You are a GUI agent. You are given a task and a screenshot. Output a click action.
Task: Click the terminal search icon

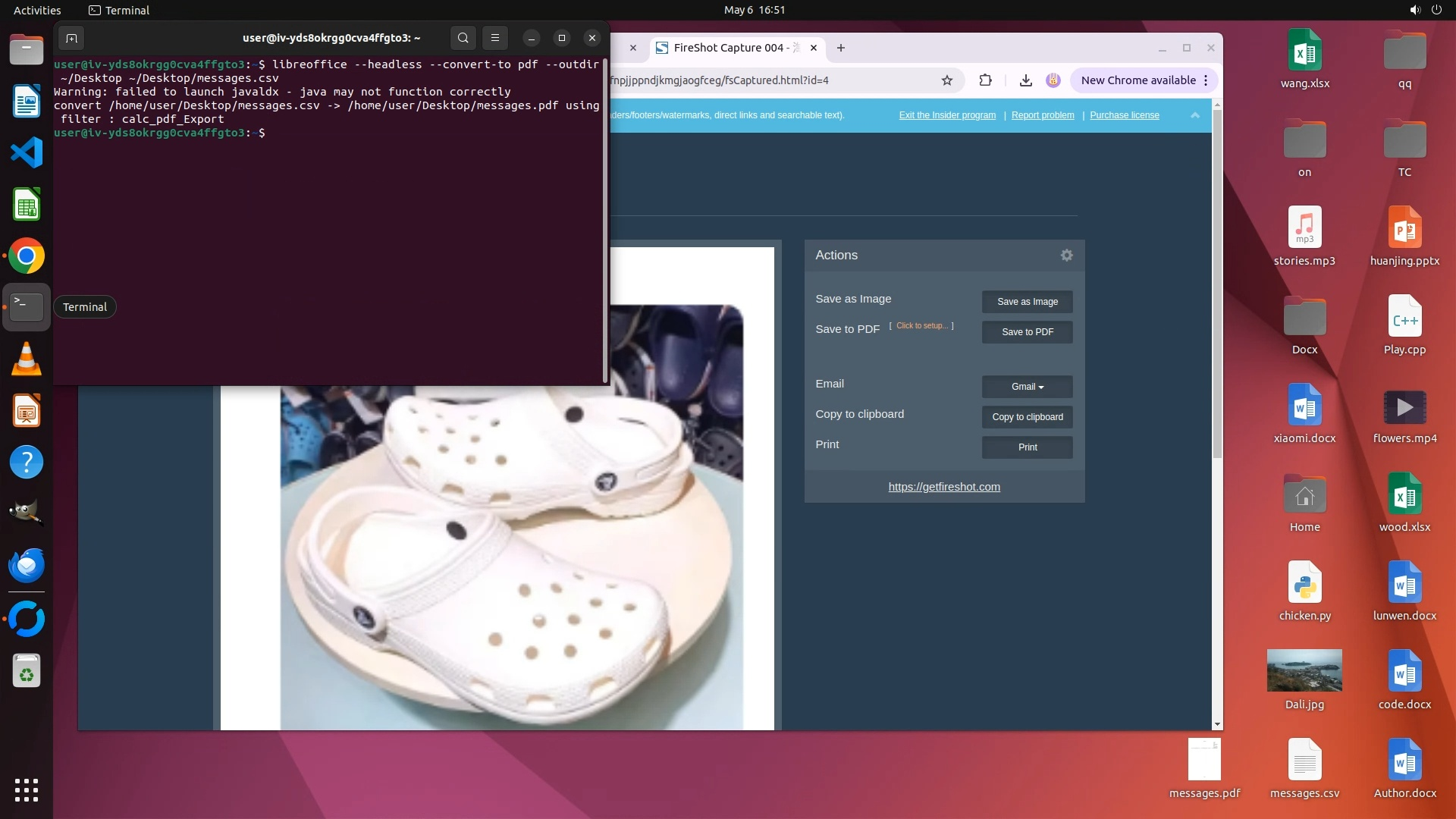(463, 38)
